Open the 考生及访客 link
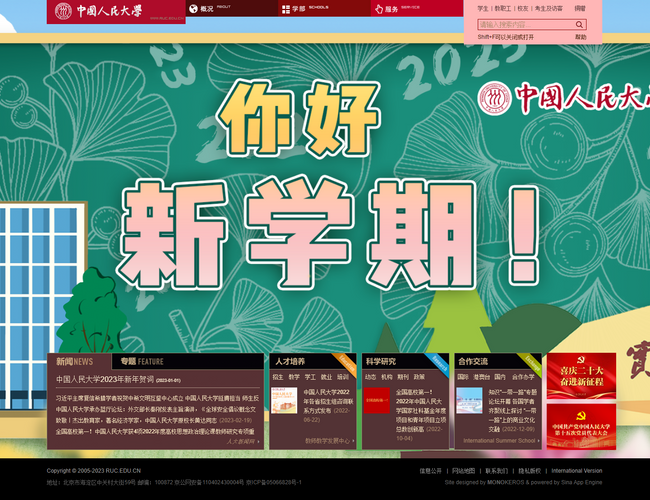This screenshot has width=650, height=500. tap(549, 8)
